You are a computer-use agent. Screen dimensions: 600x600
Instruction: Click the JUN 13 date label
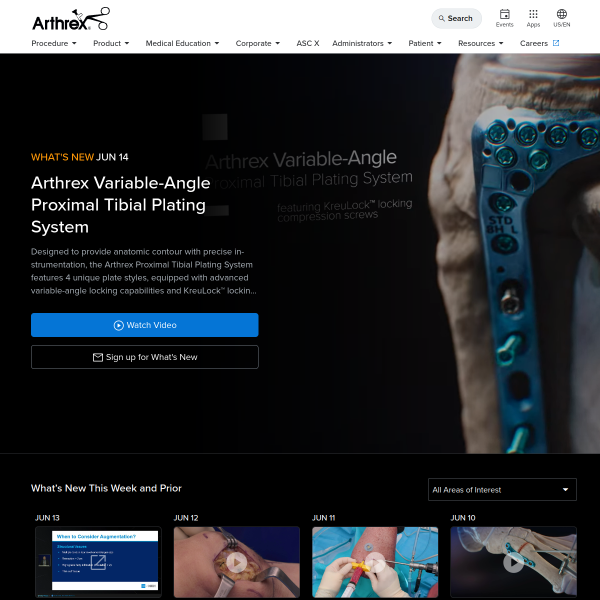click(x=47, y=518)
